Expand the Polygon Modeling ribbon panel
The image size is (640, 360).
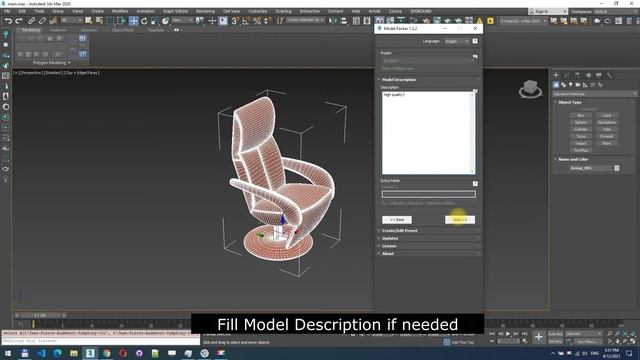[x=51, y=63]
